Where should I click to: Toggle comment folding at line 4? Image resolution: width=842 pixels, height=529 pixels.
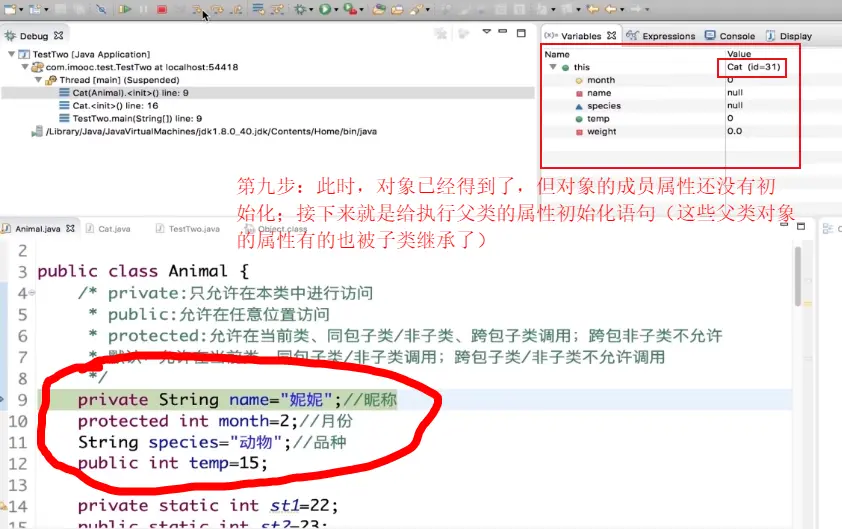[x=32, y=293]
